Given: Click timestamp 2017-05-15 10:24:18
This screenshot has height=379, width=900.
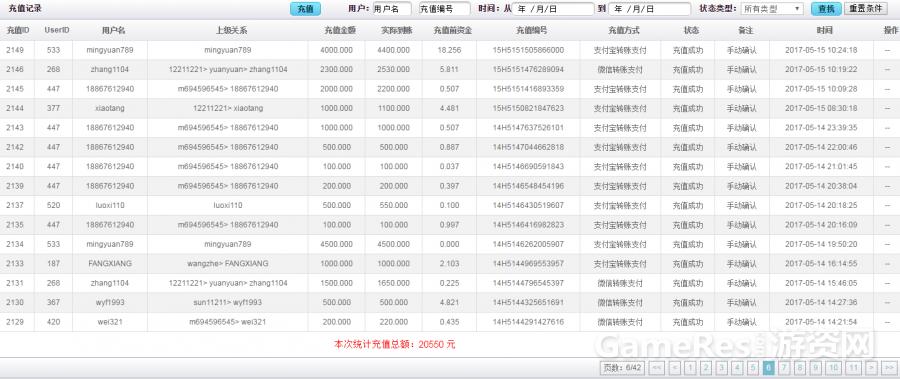Looking at the screenshot, I should [821, 50].
